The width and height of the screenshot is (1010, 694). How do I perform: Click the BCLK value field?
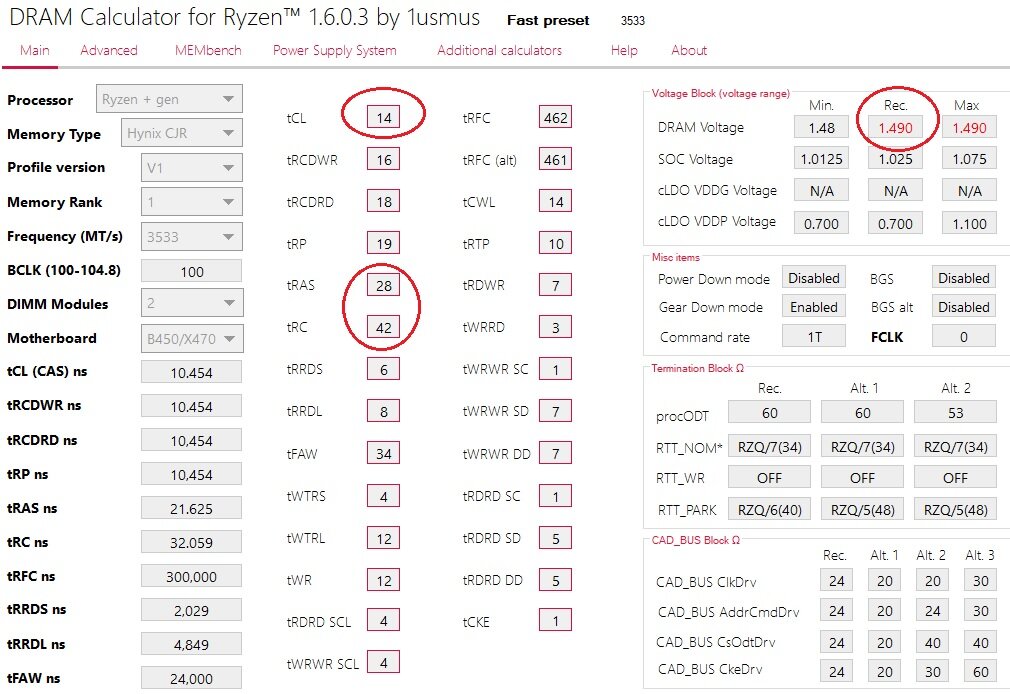tap(191, 271)
